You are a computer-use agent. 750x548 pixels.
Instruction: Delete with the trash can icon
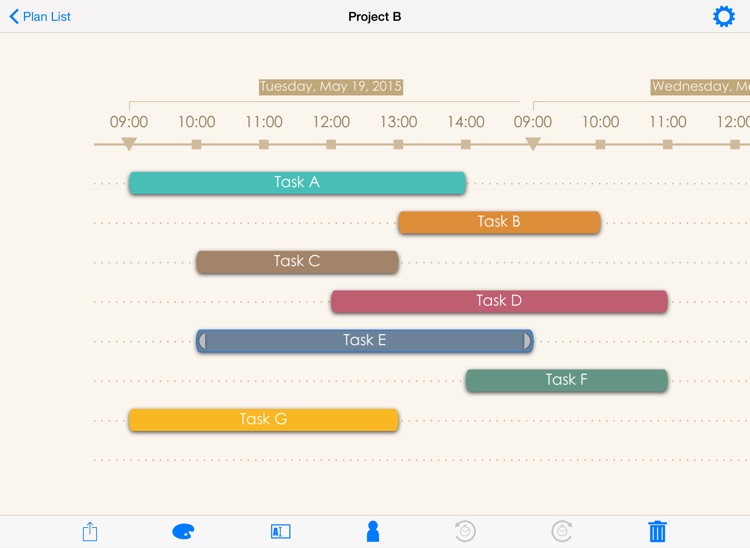[657, 532]
